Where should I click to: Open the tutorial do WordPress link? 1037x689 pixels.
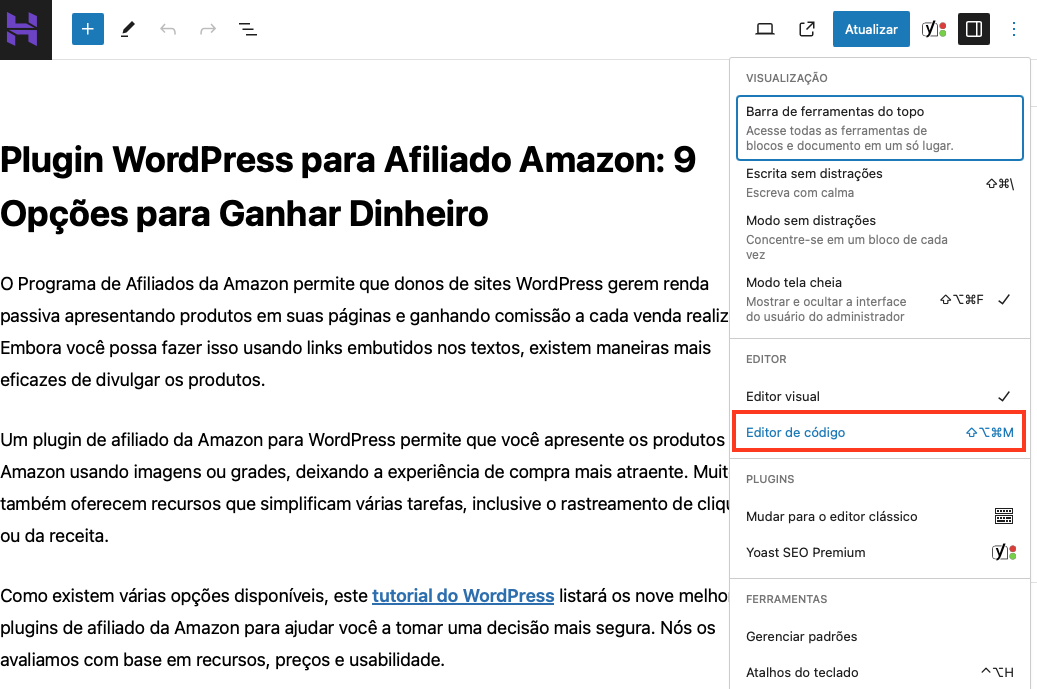click(463, 596)
